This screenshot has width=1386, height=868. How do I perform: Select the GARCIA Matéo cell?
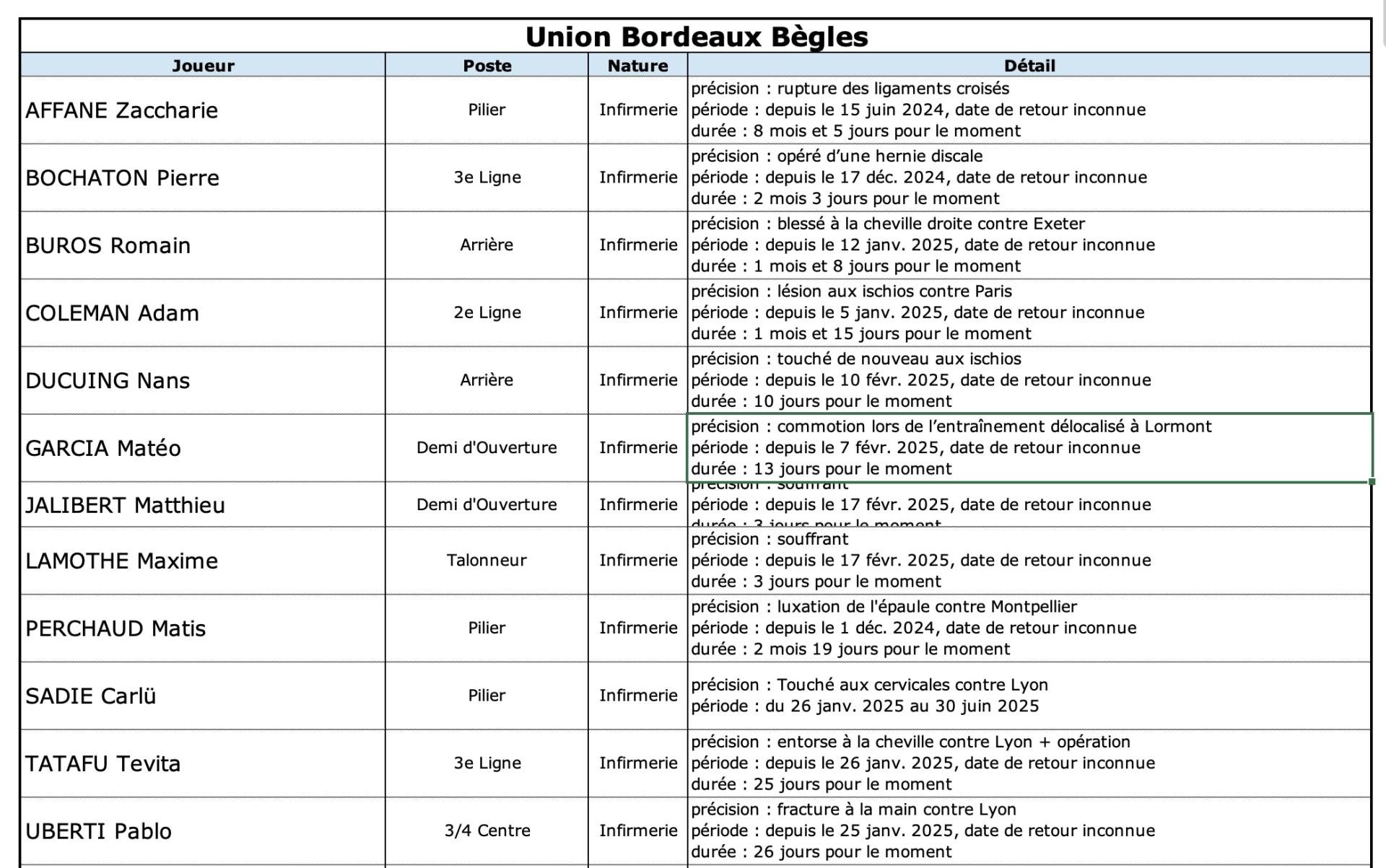[x=203, y=448]
